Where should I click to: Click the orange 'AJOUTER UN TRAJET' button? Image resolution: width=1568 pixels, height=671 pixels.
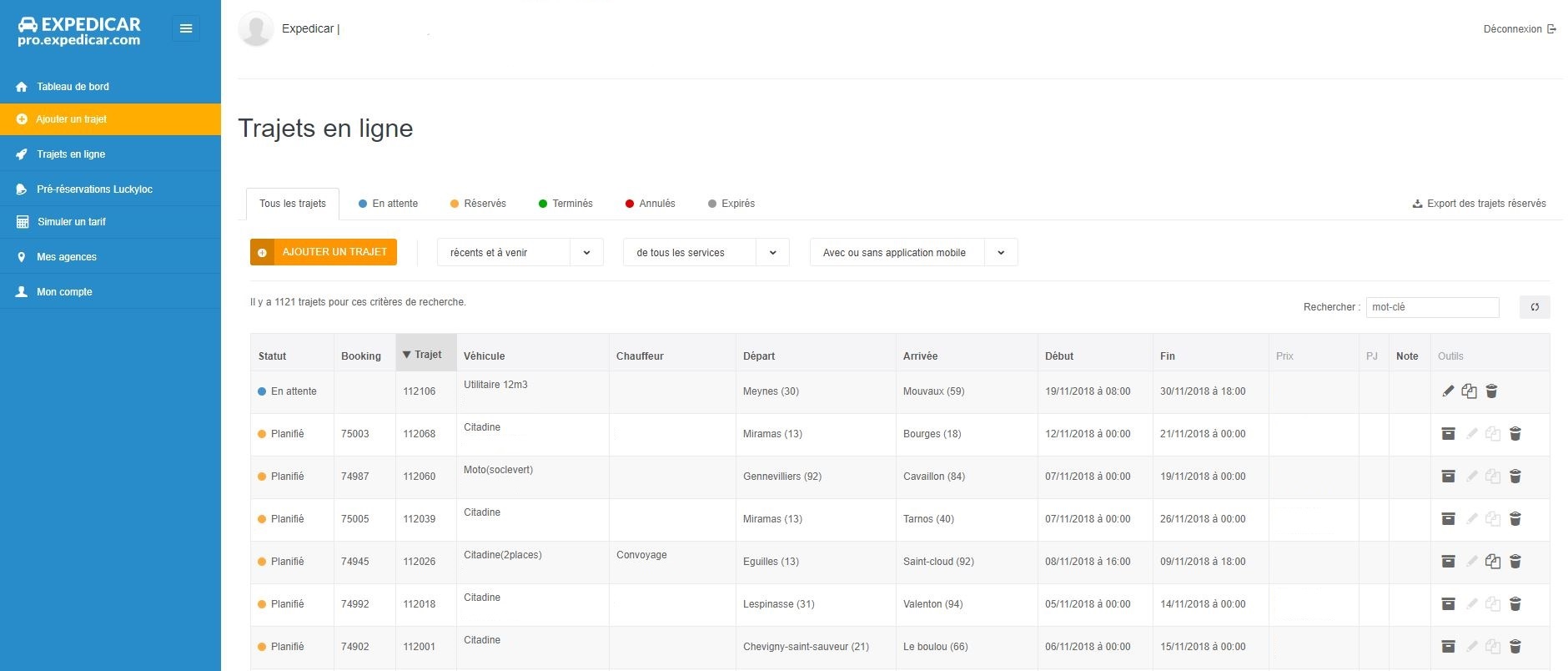[x=324, y=252]
